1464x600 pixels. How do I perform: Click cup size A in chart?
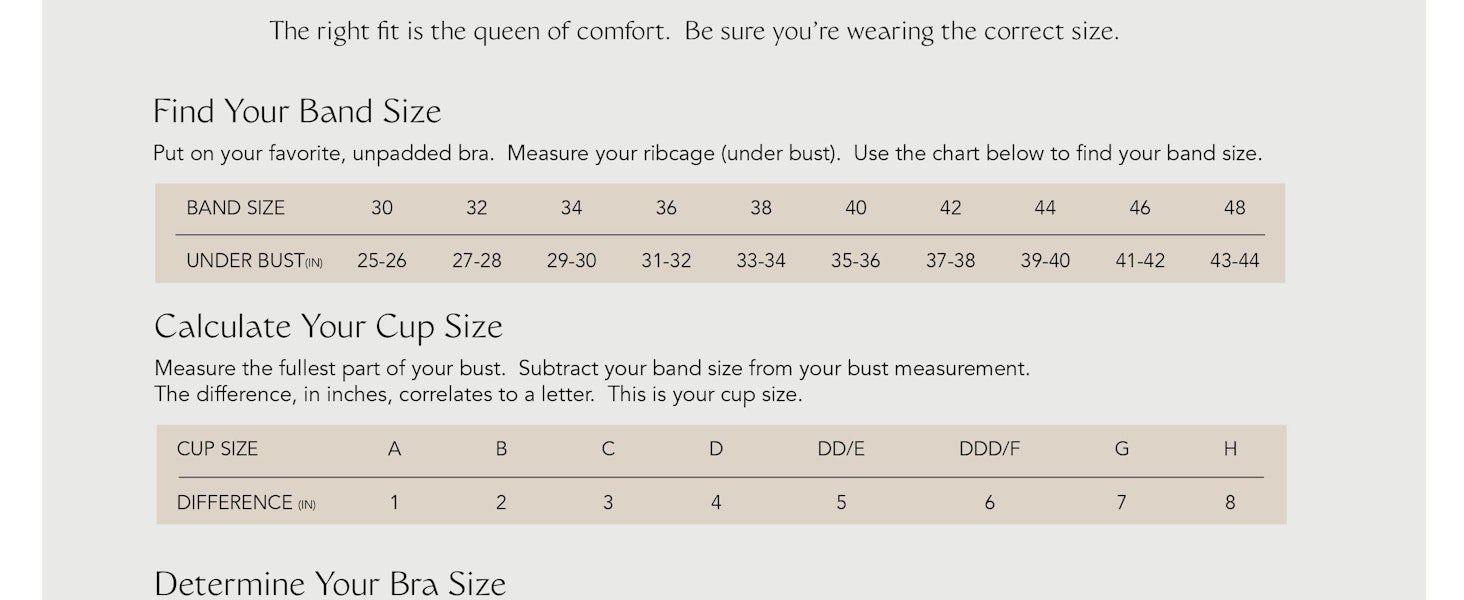coord(394,449)
